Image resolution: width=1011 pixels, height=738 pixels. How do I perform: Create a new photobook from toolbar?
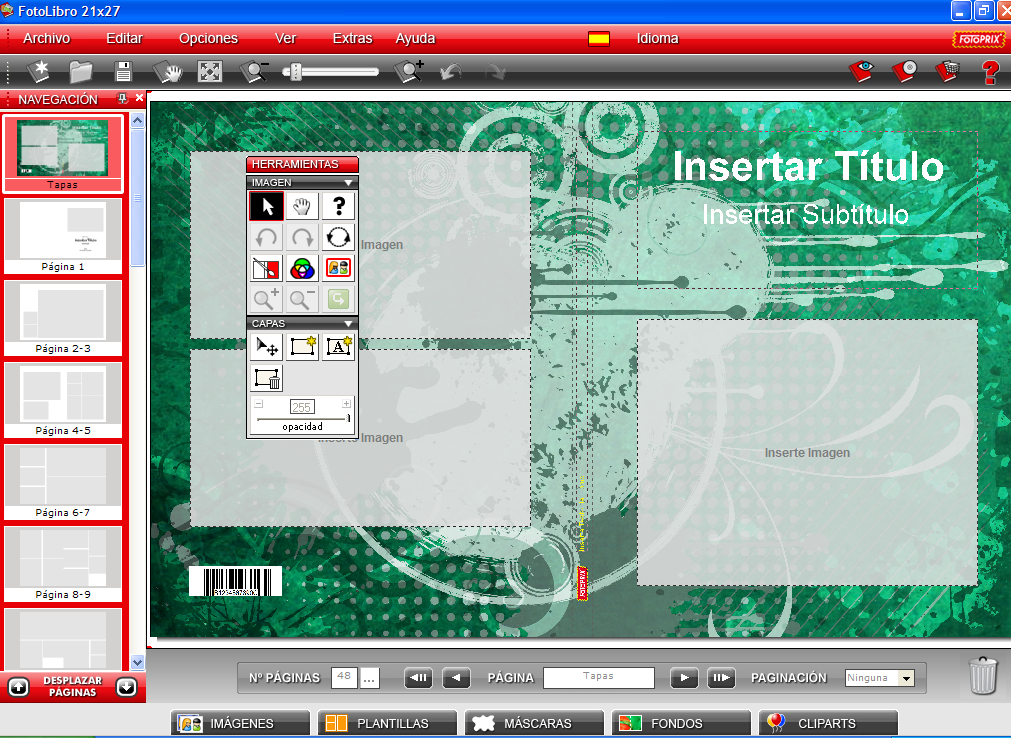click(39, 72)
